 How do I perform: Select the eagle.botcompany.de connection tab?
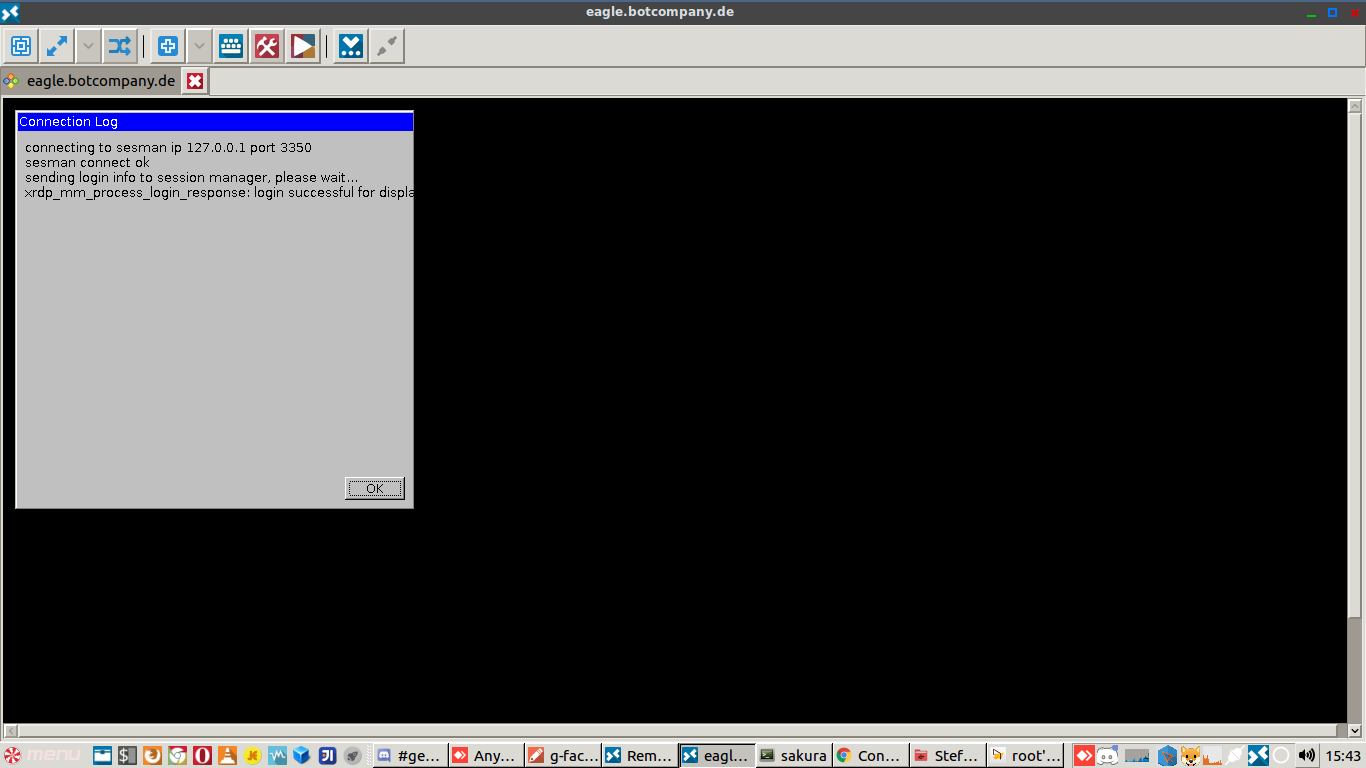click(100, 81)
